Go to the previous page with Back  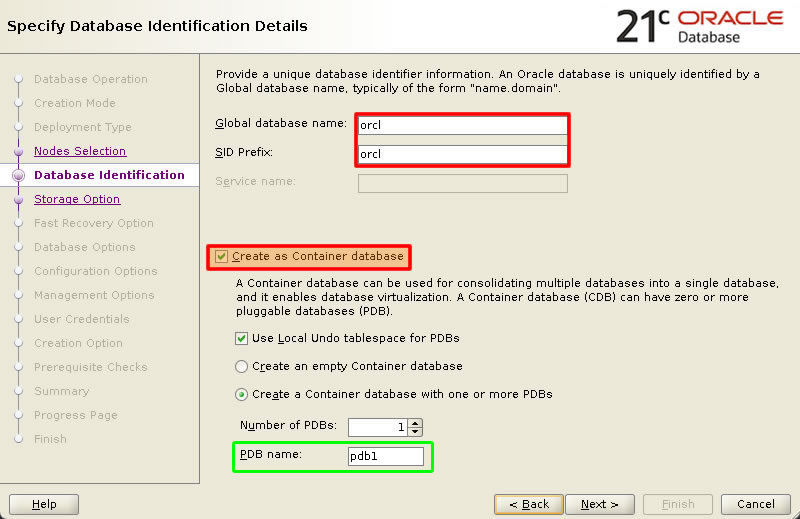click(x=529, y=504)
